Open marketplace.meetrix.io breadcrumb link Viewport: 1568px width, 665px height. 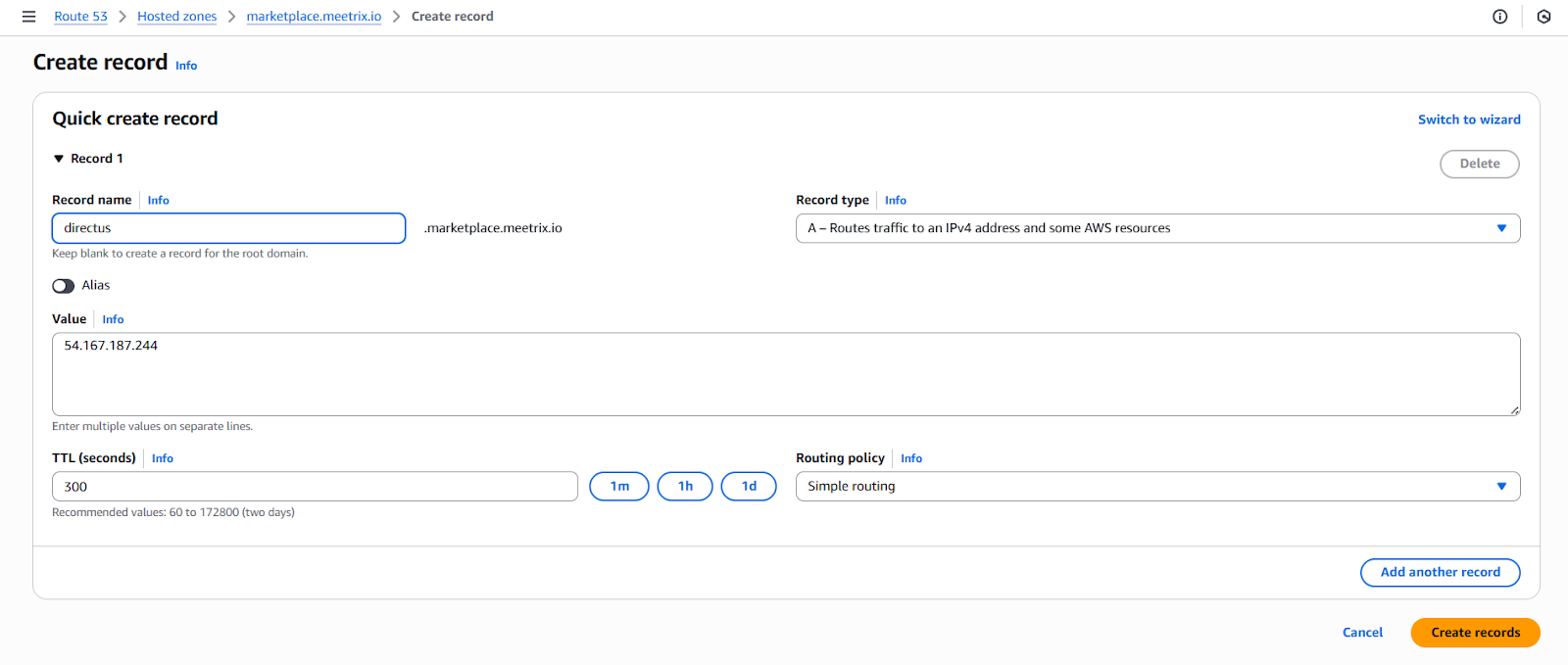point(314,17)
